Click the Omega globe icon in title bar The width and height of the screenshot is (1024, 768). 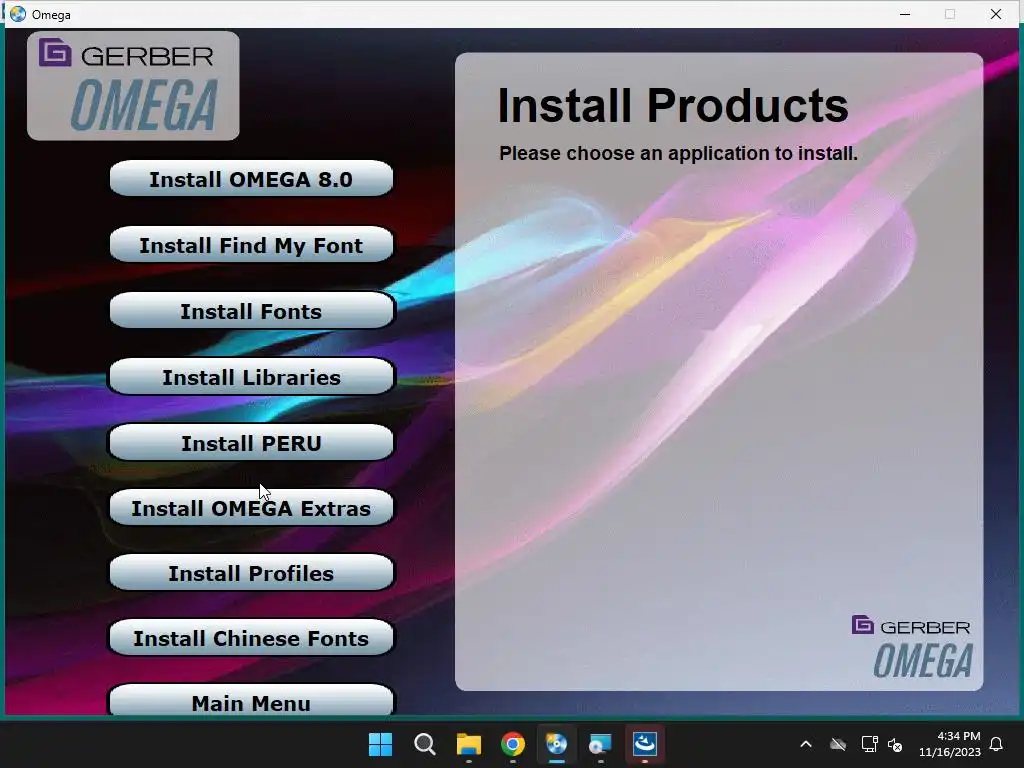(18, 14)
